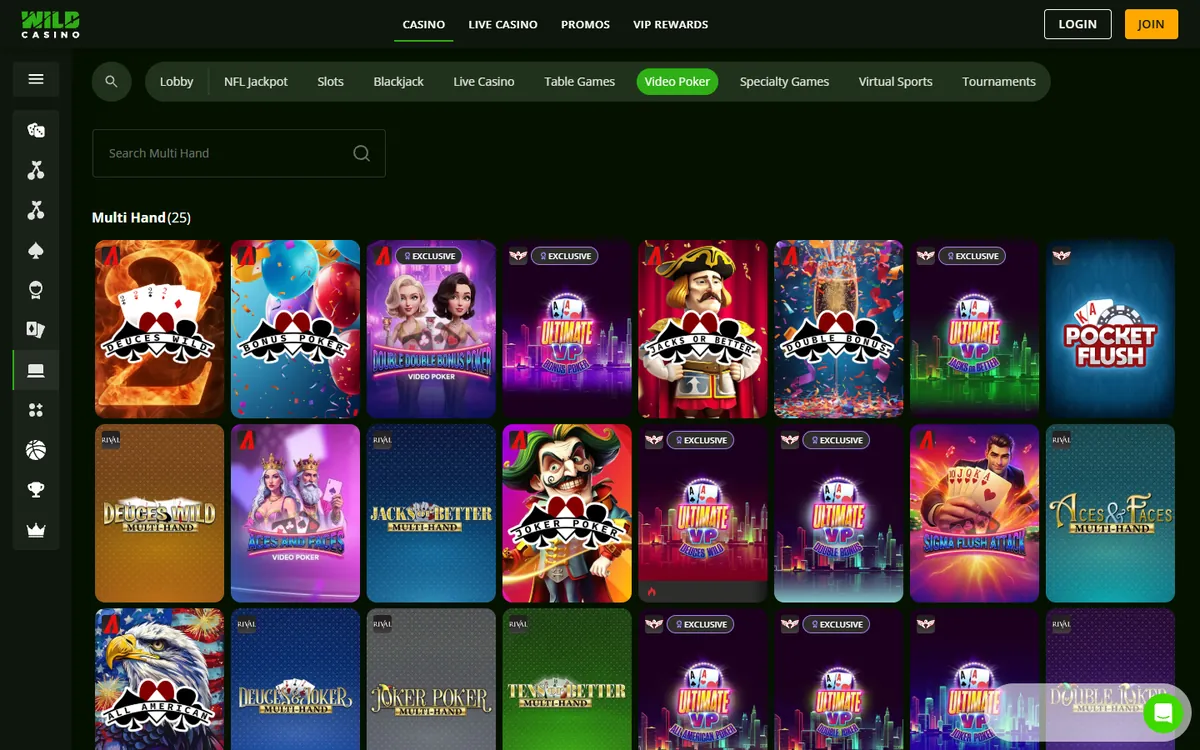
Task: Click the Login button
Action: 1078,24
